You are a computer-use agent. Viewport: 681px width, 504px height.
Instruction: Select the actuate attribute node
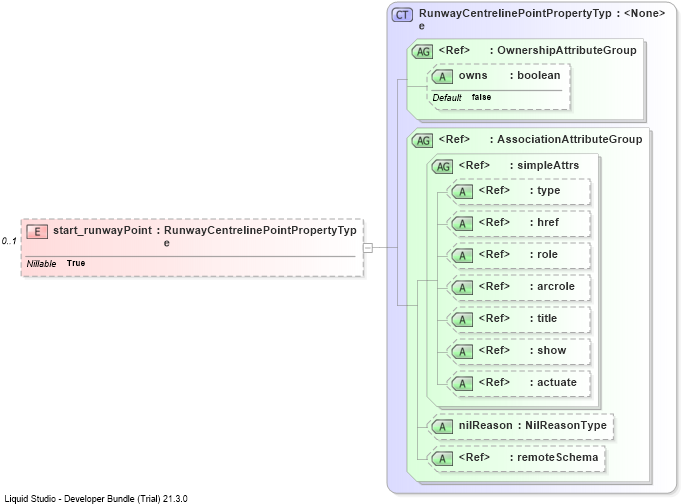click(x=520, y=383)
